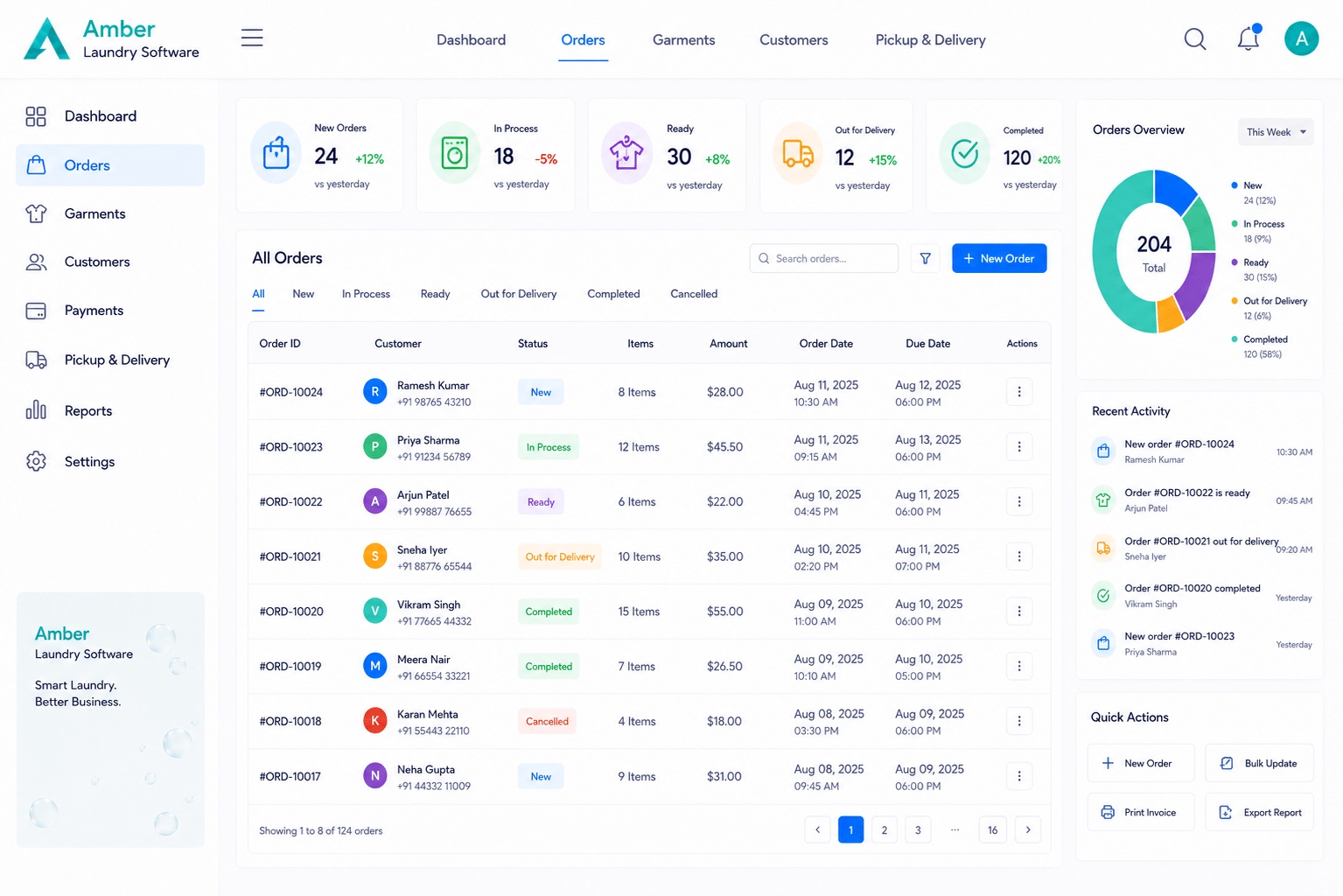Open the hamburger menu icon

252,38
